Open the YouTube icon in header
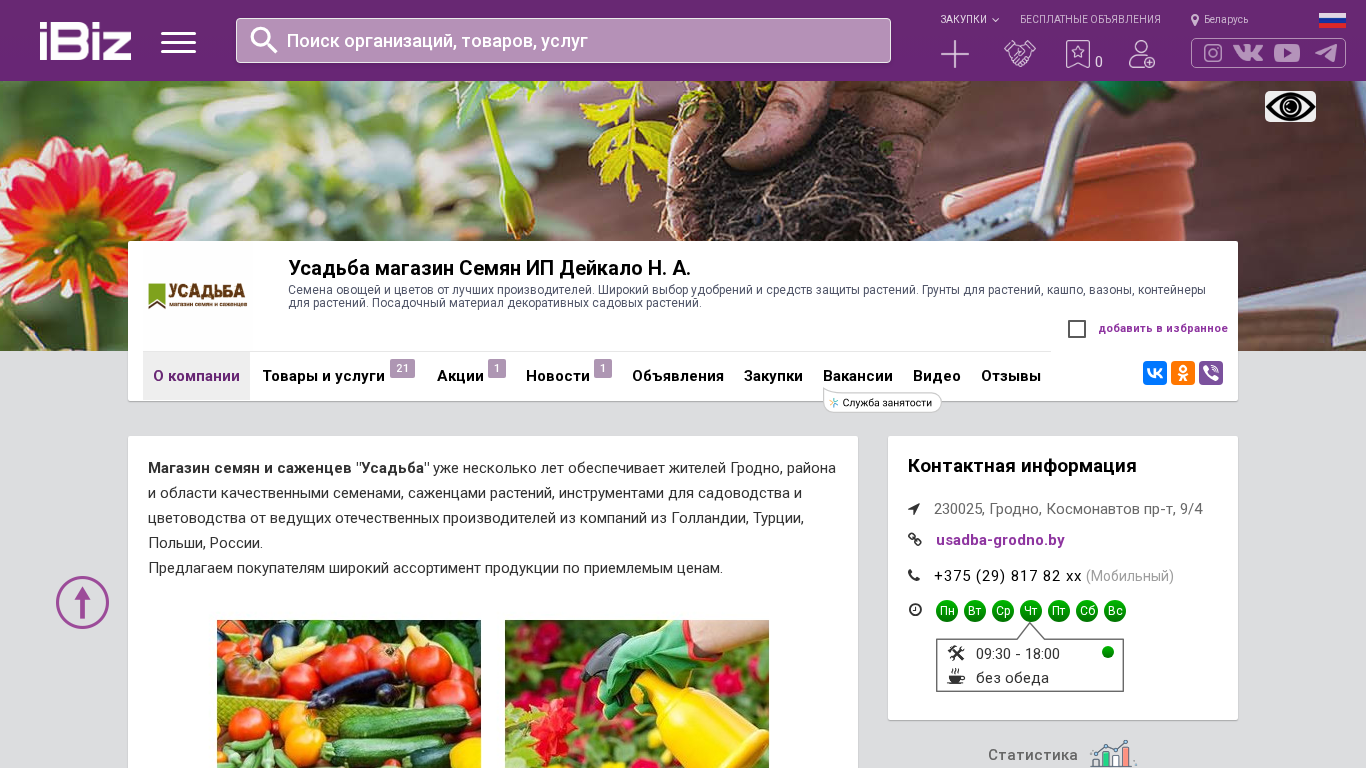The image size is (1366, 768). 1287,53
